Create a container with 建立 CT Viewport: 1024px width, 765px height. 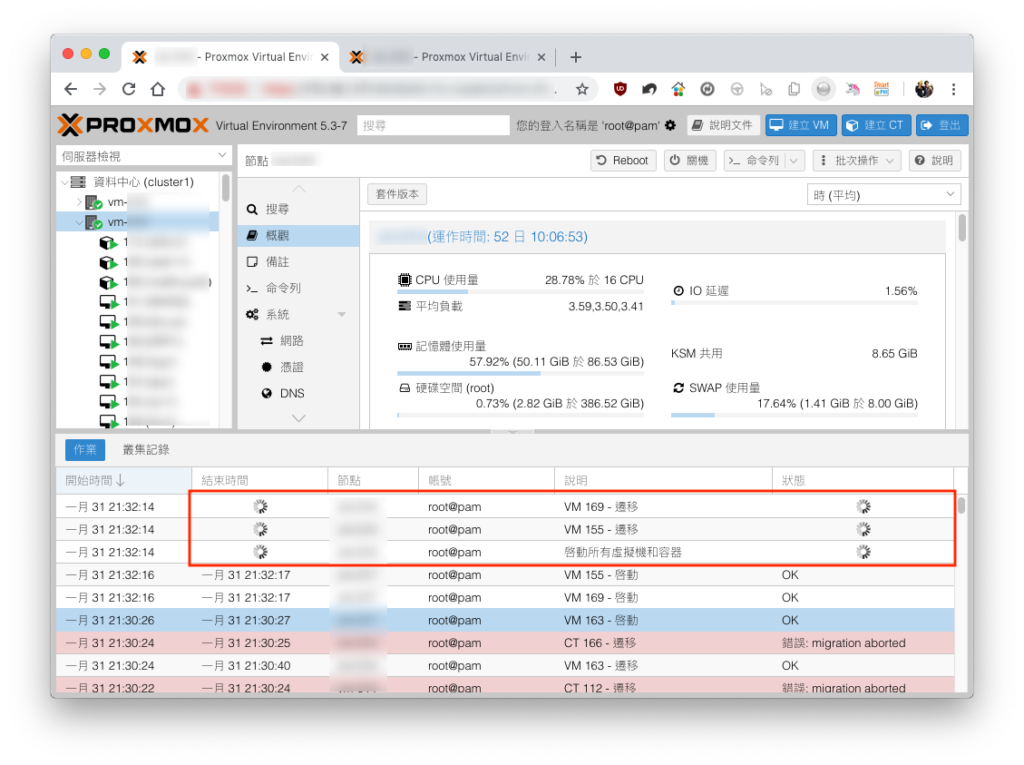[876, 125]
